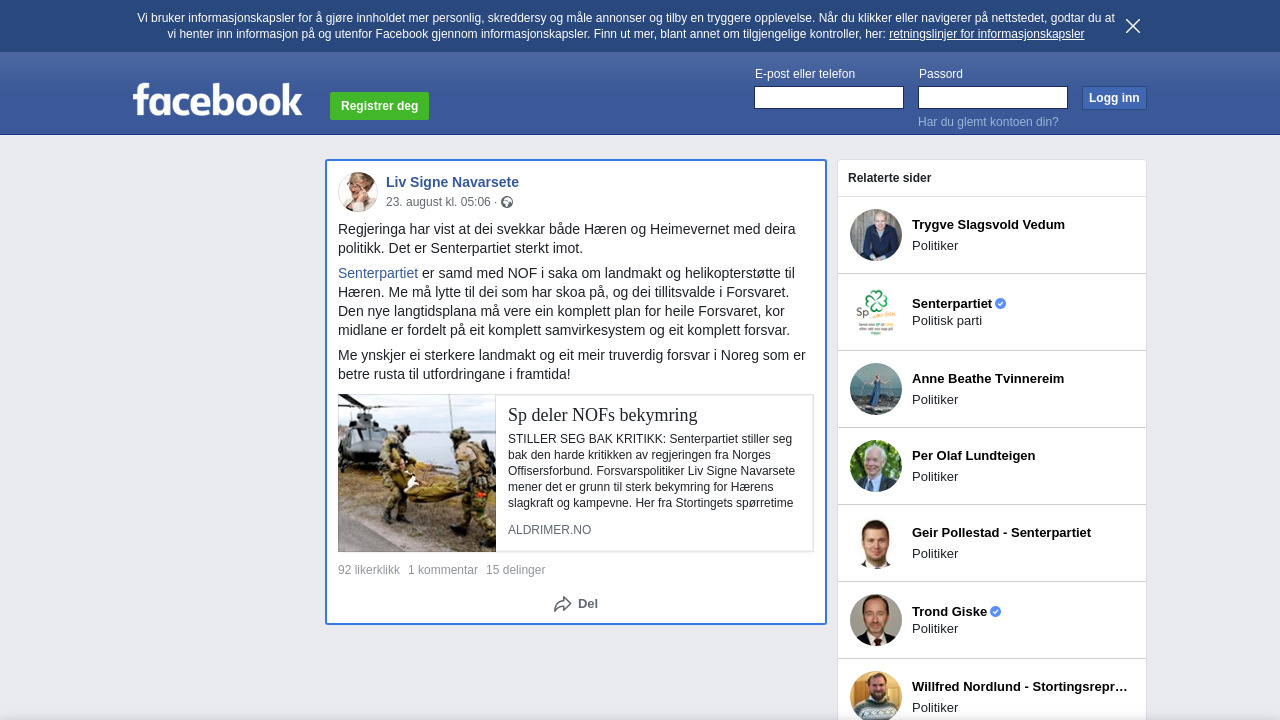Image resolution: width=1280 pixels, height=720 pixels.
Task: Open Anne Beathe Tvinnereim page name
Action: click(988, 379)
